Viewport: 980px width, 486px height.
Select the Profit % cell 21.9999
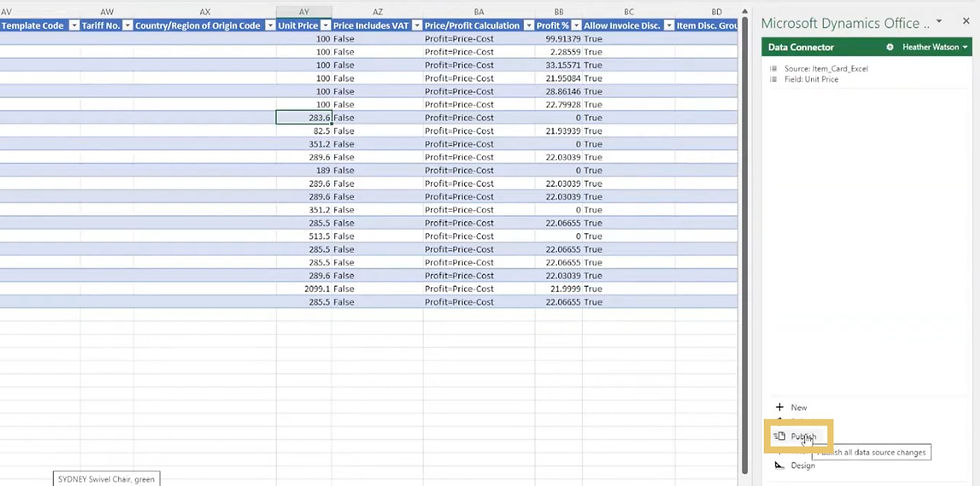[559, 289]
